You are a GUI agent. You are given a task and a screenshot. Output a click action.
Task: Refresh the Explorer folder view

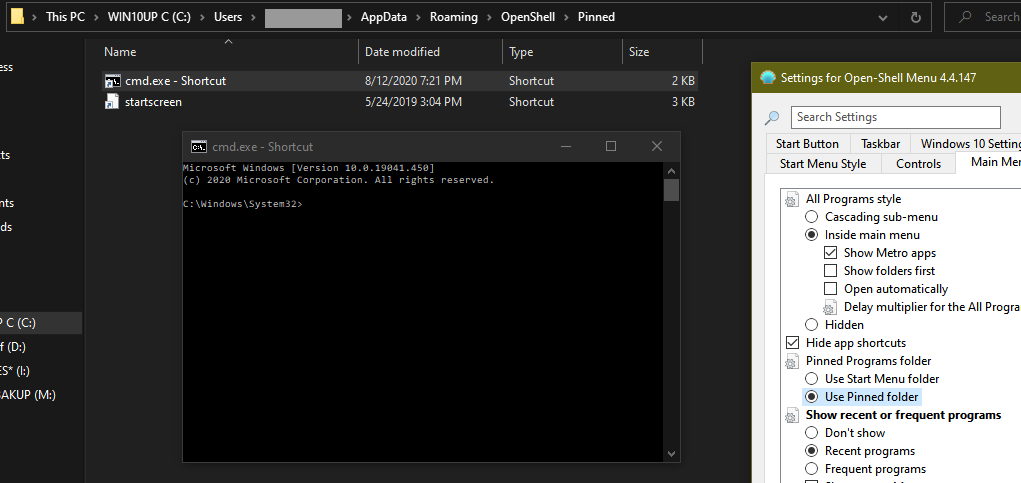click(x=916, y=17)
